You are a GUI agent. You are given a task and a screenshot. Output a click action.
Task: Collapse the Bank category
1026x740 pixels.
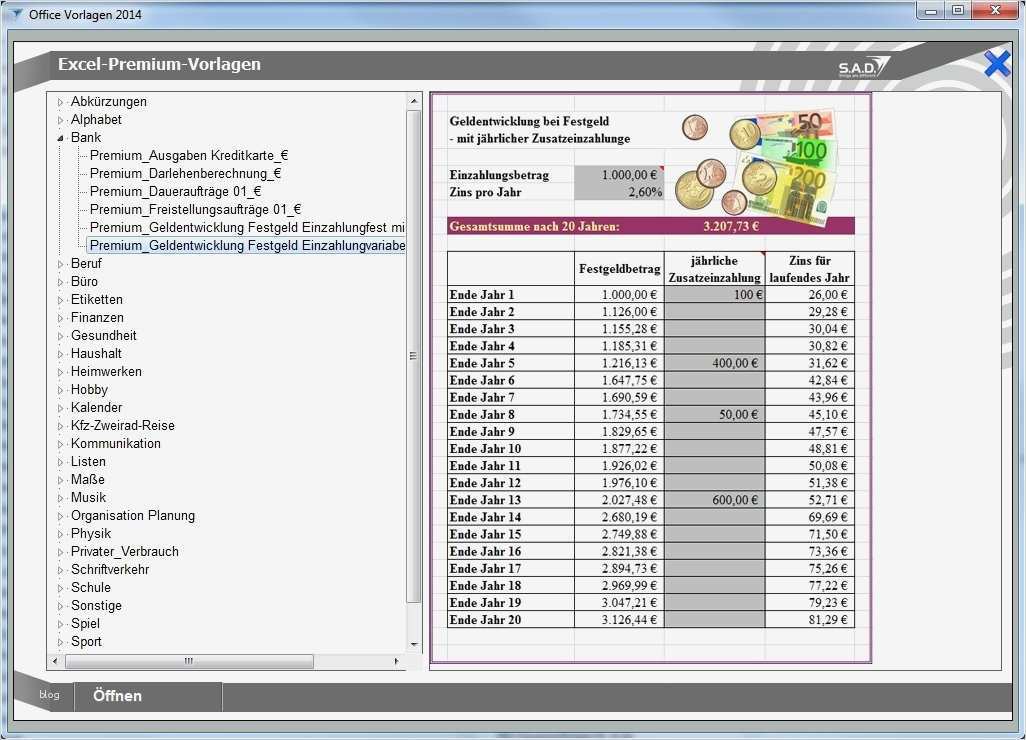click(62, 137)
